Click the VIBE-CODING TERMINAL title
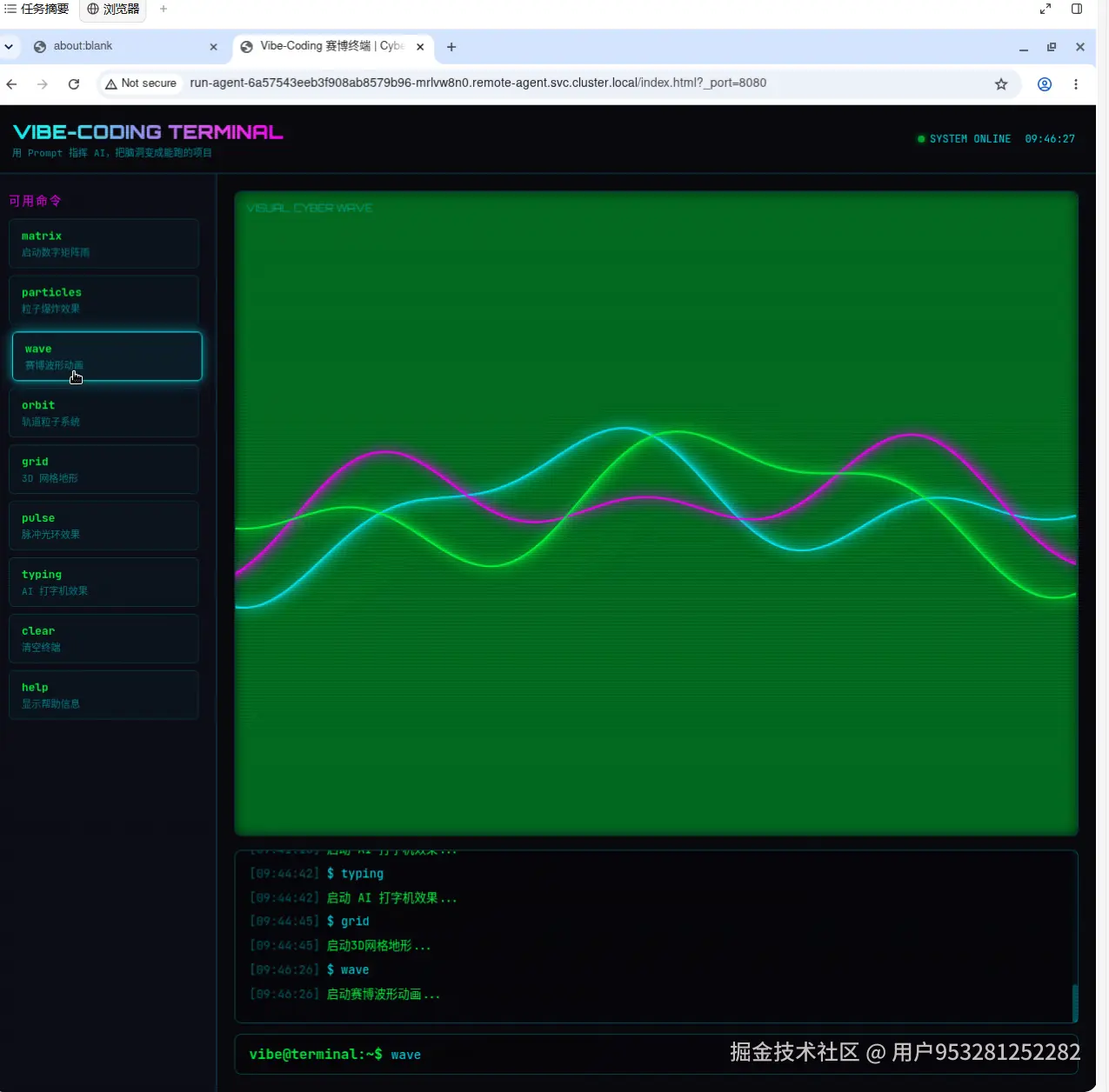The height and width of the screenshot is (1092, 1109). point(148,132)
